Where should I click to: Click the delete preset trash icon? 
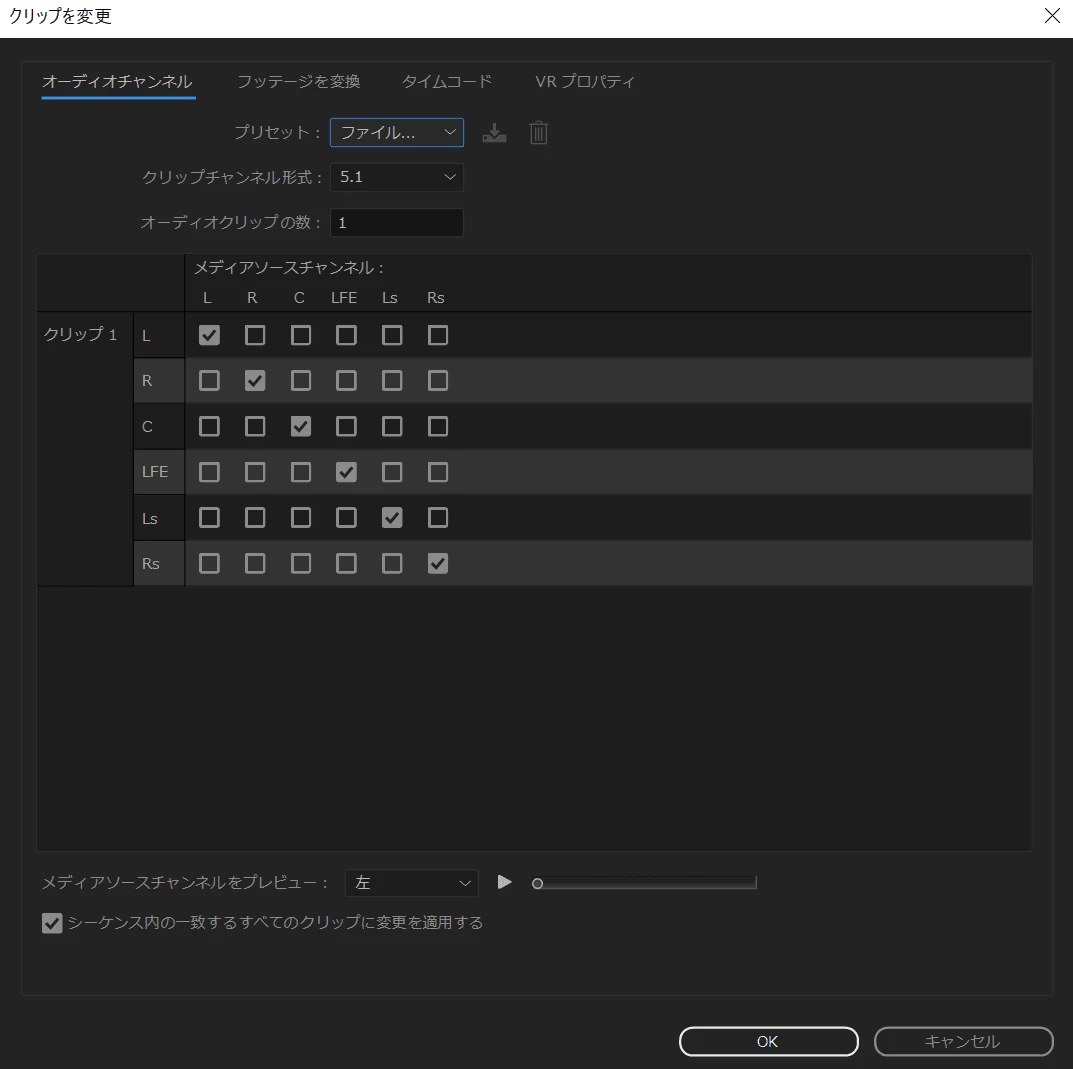pyautogui.click(x=539, y=133)
